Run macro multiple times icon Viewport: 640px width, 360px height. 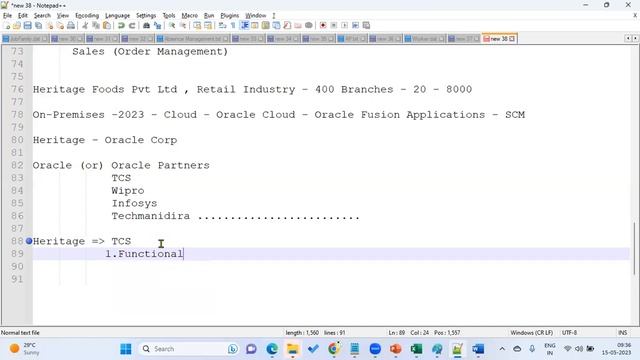[x=356, y=26]
